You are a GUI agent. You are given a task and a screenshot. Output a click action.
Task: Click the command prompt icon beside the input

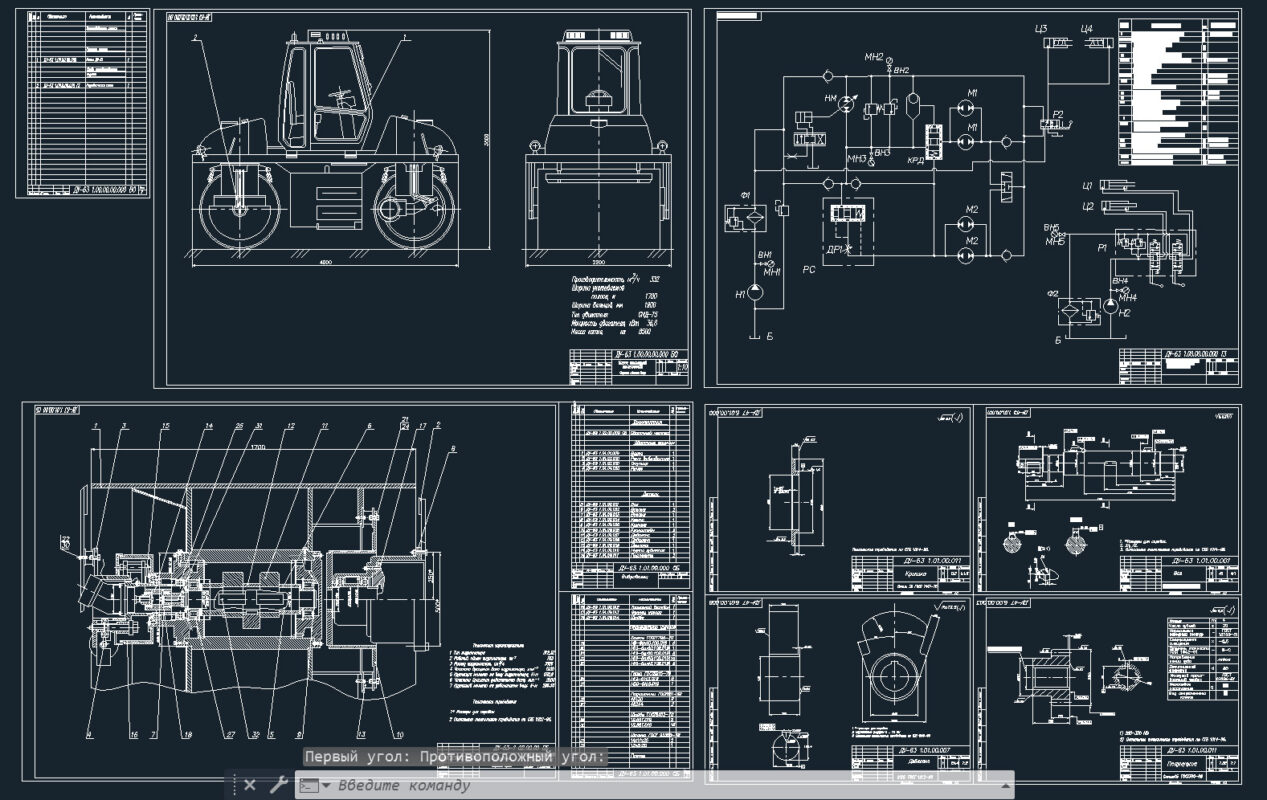pyautogui.click(x=310, y=785)
